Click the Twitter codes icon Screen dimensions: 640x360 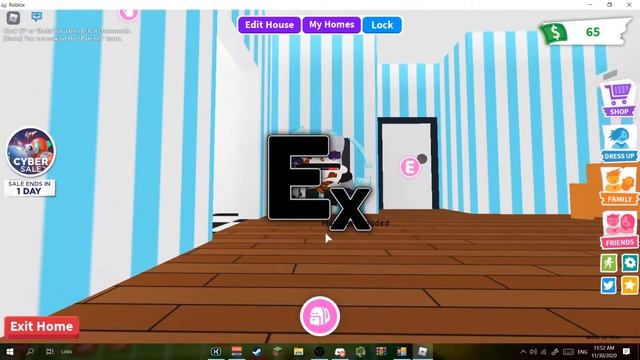point(609,285)
